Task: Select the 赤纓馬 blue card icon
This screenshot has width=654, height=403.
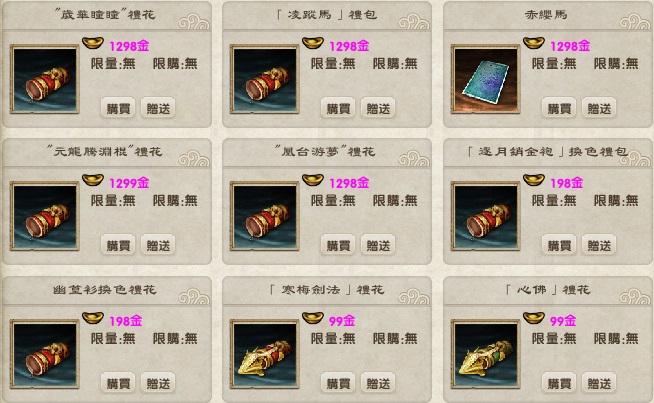Action: point(485,79)
